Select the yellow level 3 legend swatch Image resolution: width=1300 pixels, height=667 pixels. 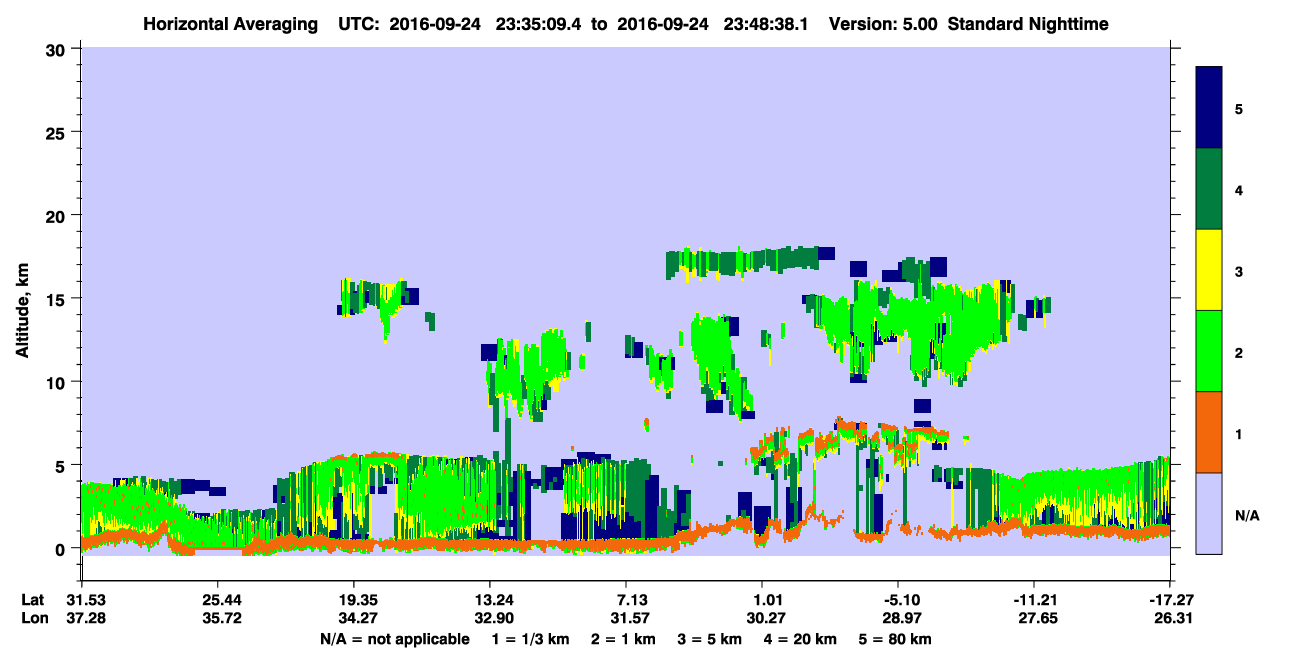click(x=1210, y=270)
